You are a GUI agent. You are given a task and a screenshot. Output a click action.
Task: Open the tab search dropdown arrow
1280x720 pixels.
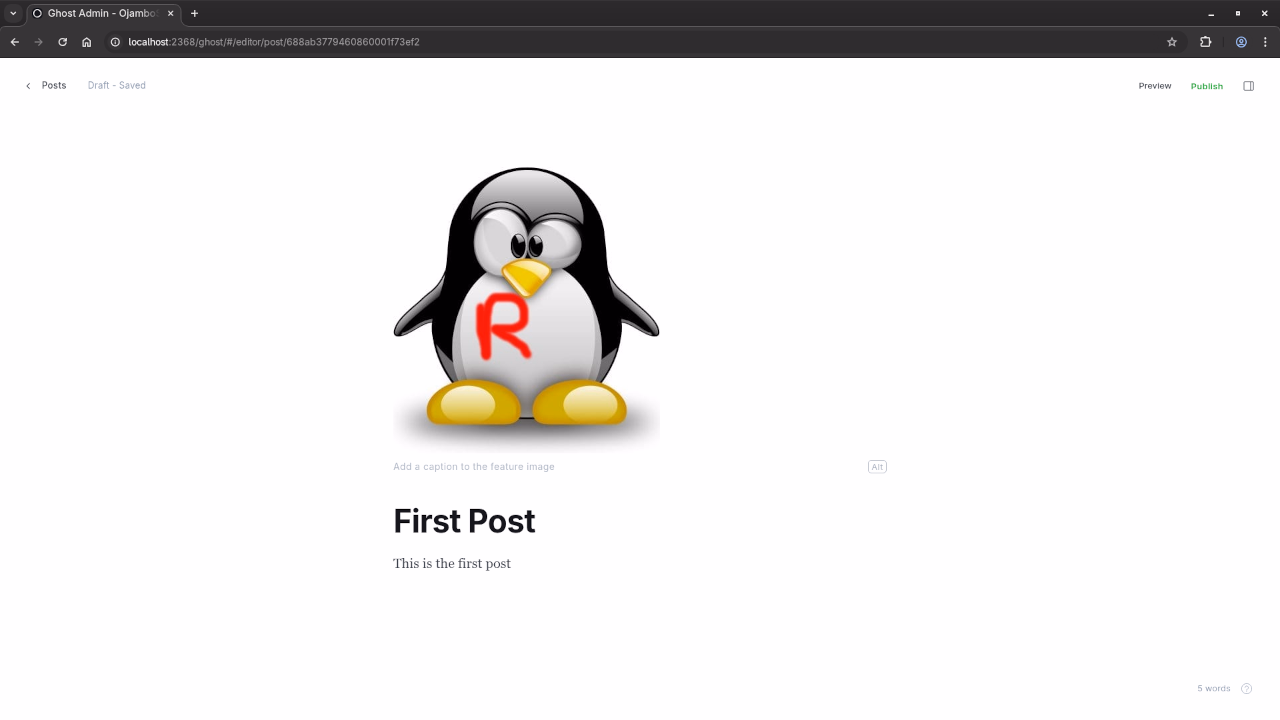tap(13, 13)
